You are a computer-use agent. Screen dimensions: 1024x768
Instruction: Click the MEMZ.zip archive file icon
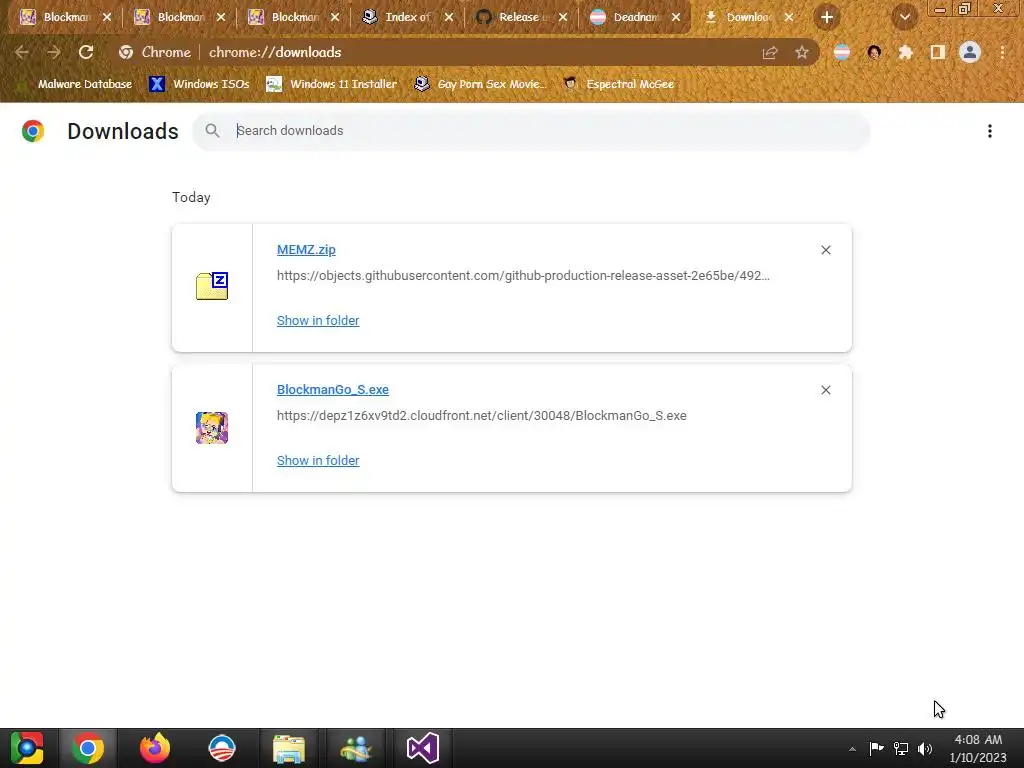[212, 286]
